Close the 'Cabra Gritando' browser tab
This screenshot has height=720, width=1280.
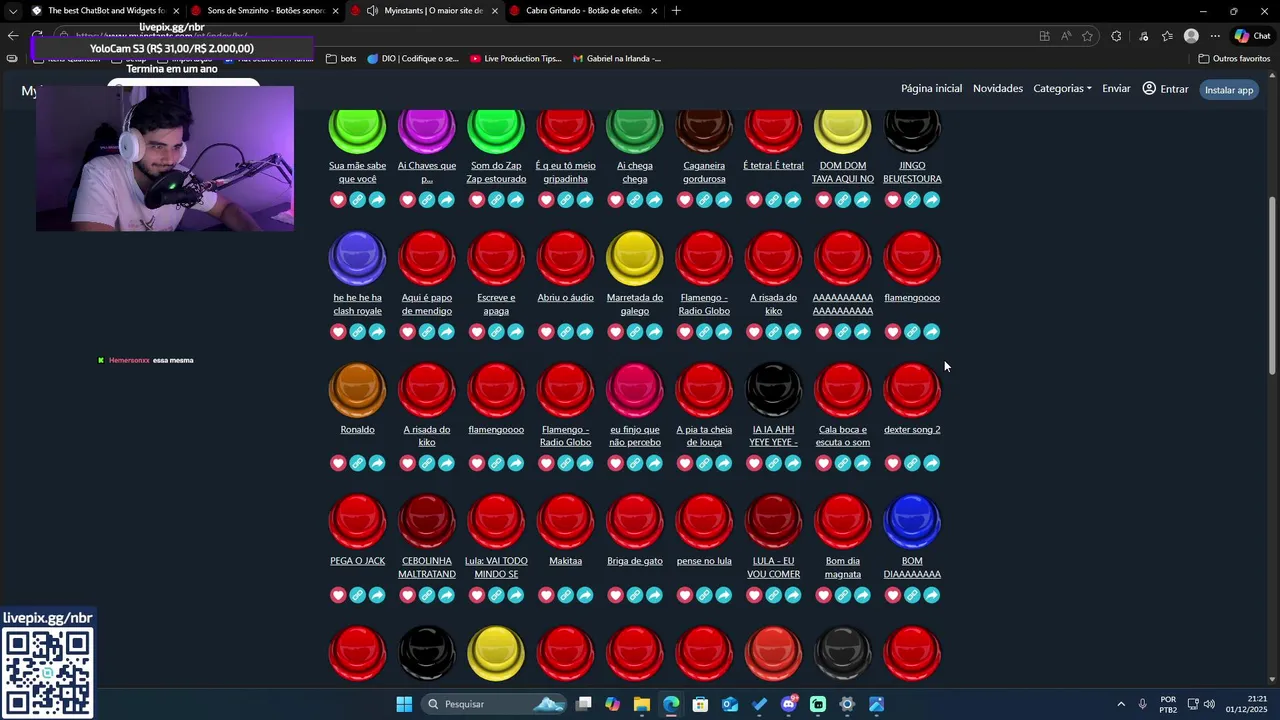click(654, 11)
